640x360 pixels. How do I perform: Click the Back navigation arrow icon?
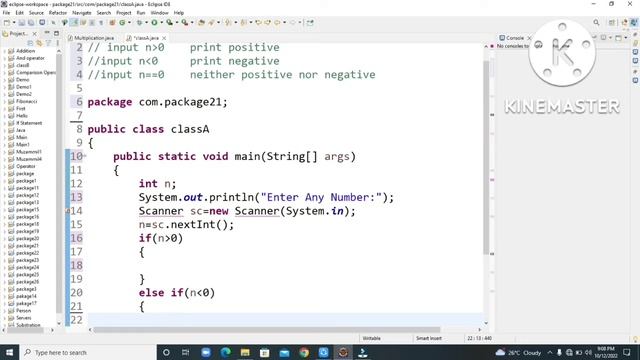coord(277,22)
